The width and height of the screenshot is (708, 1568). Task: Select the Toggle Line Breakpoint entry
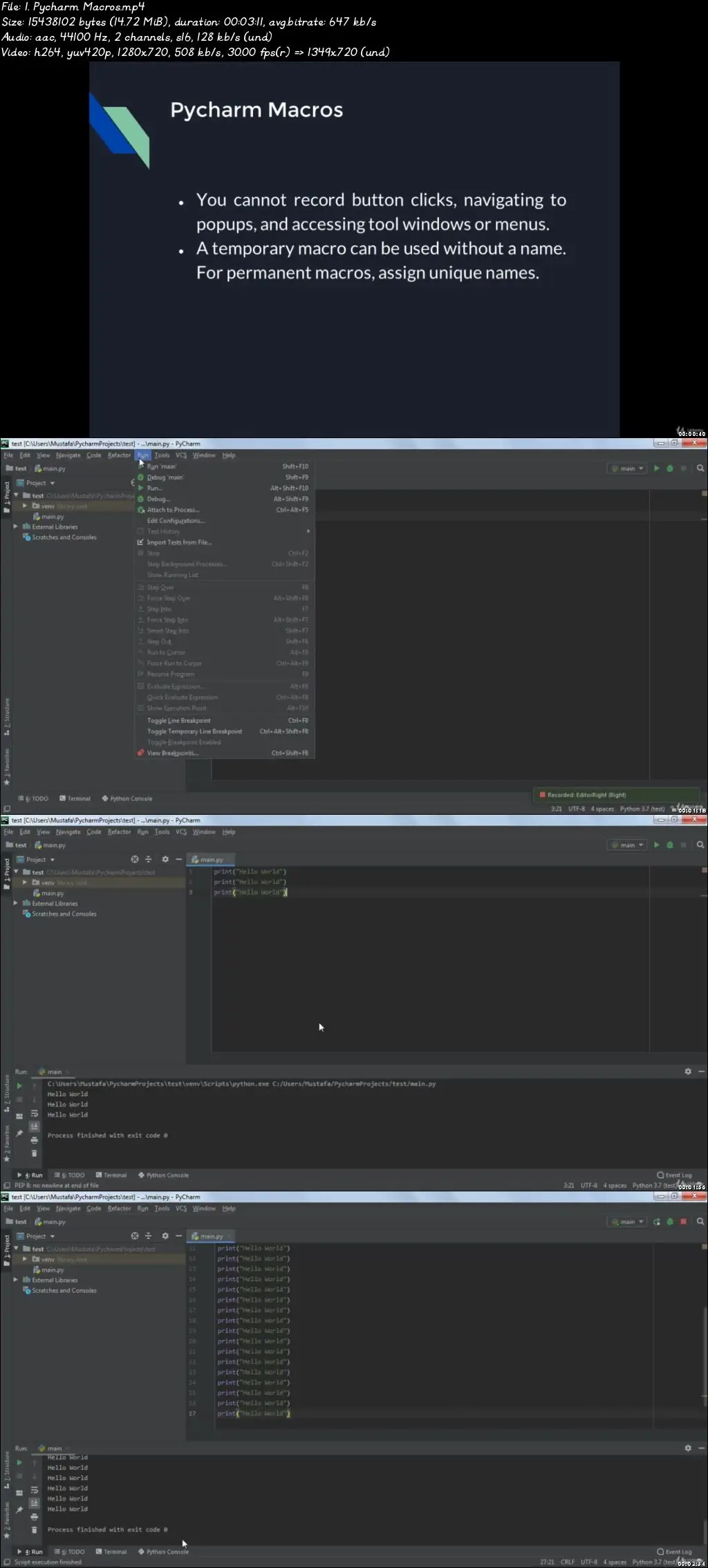click(x=178, y=721)
